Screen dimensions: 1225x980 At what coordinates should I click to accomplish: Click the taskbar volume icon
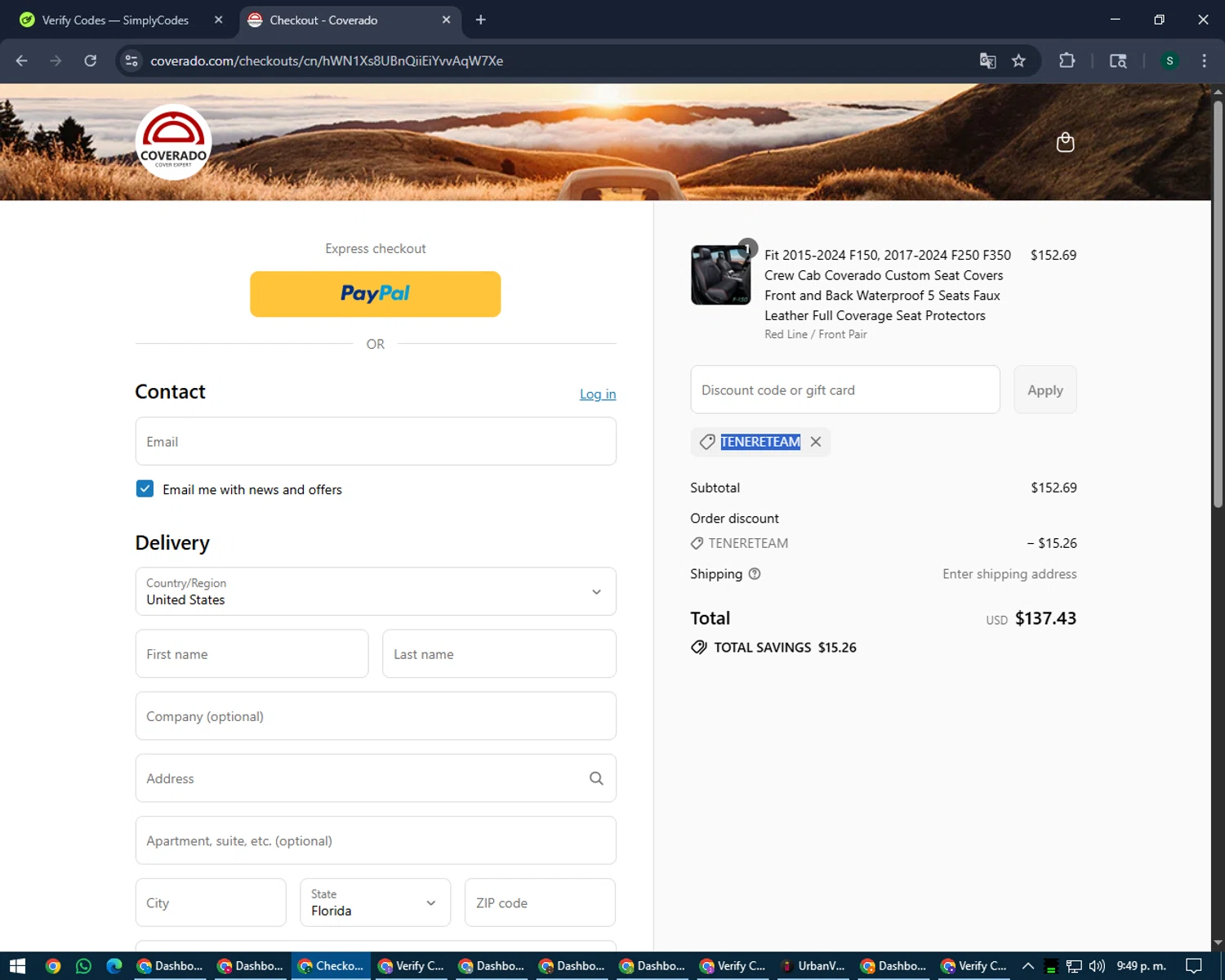[1097, 966]
